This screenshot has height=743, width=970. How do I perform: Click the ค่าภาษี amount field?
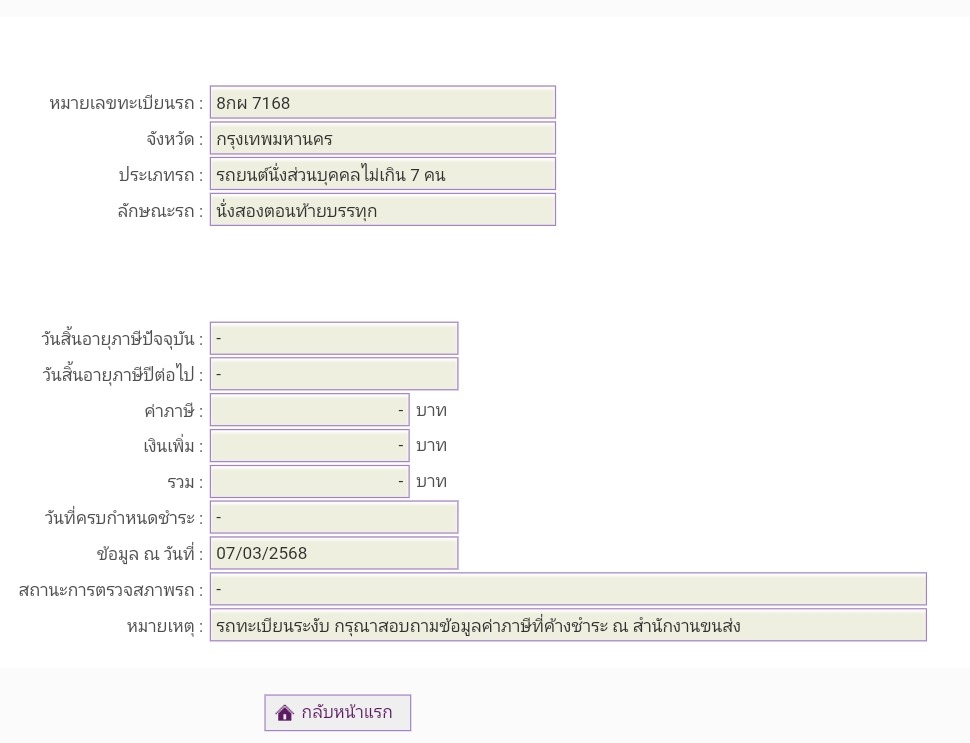click(309, 411)
